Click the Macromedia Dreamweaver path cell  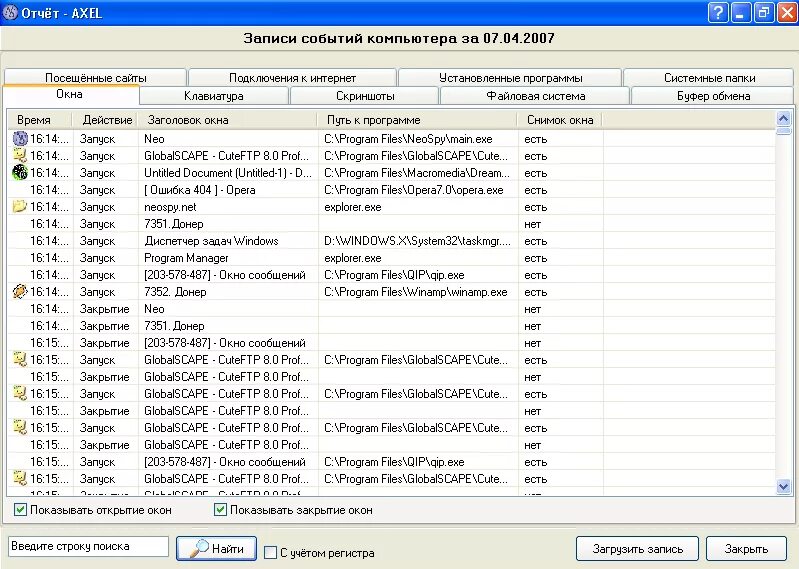(x=417, y=173)
